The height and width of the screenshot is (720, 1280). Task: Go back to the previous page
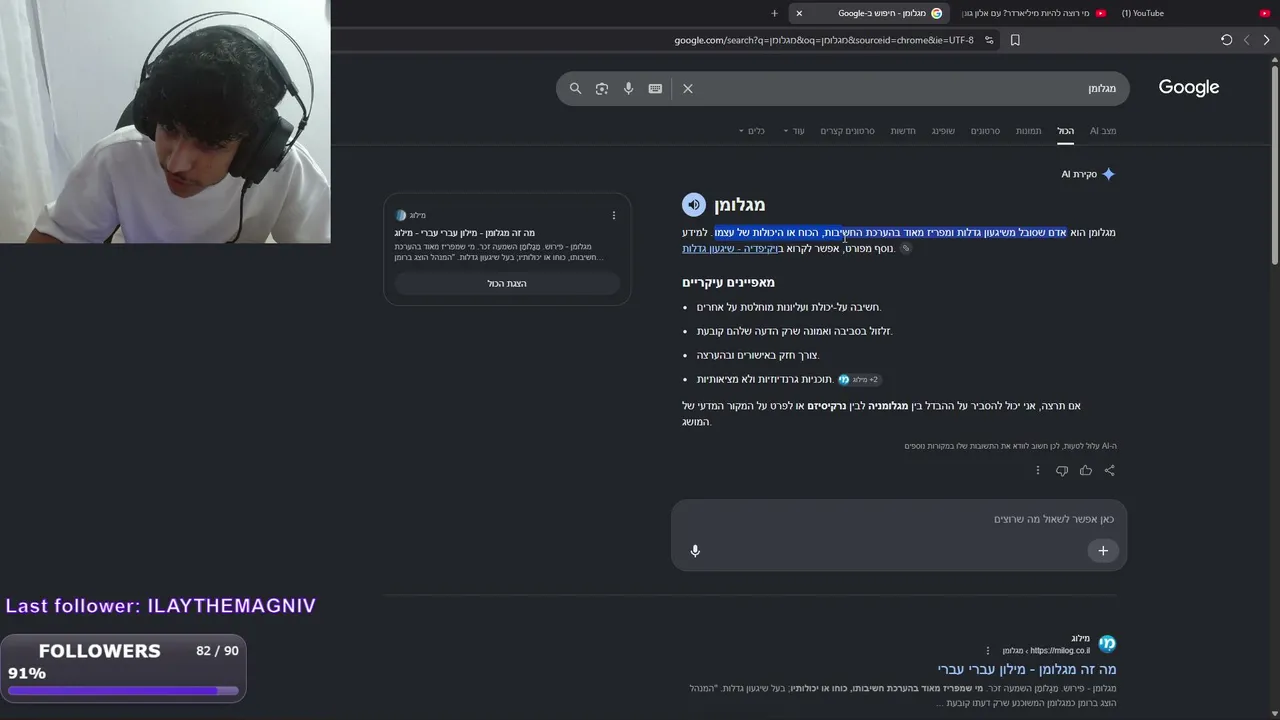(1266, 40)
